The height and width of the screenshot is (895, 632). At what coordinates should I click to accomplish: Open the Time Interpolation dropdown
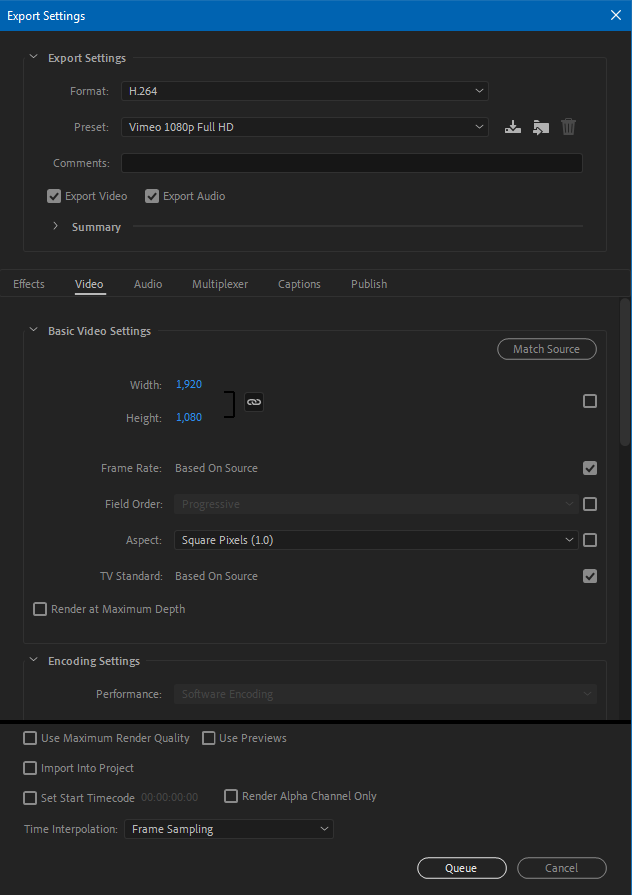(228, 829)
